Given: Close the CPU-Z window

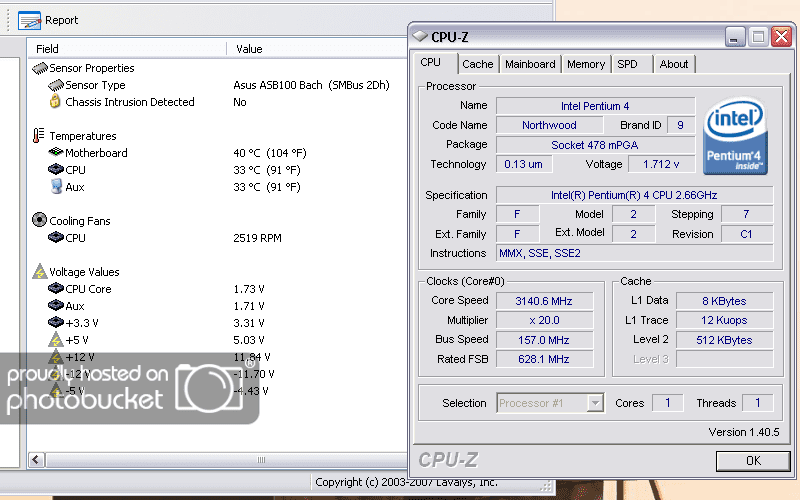Looking at the screenshot, I should [x=781, y=37].
